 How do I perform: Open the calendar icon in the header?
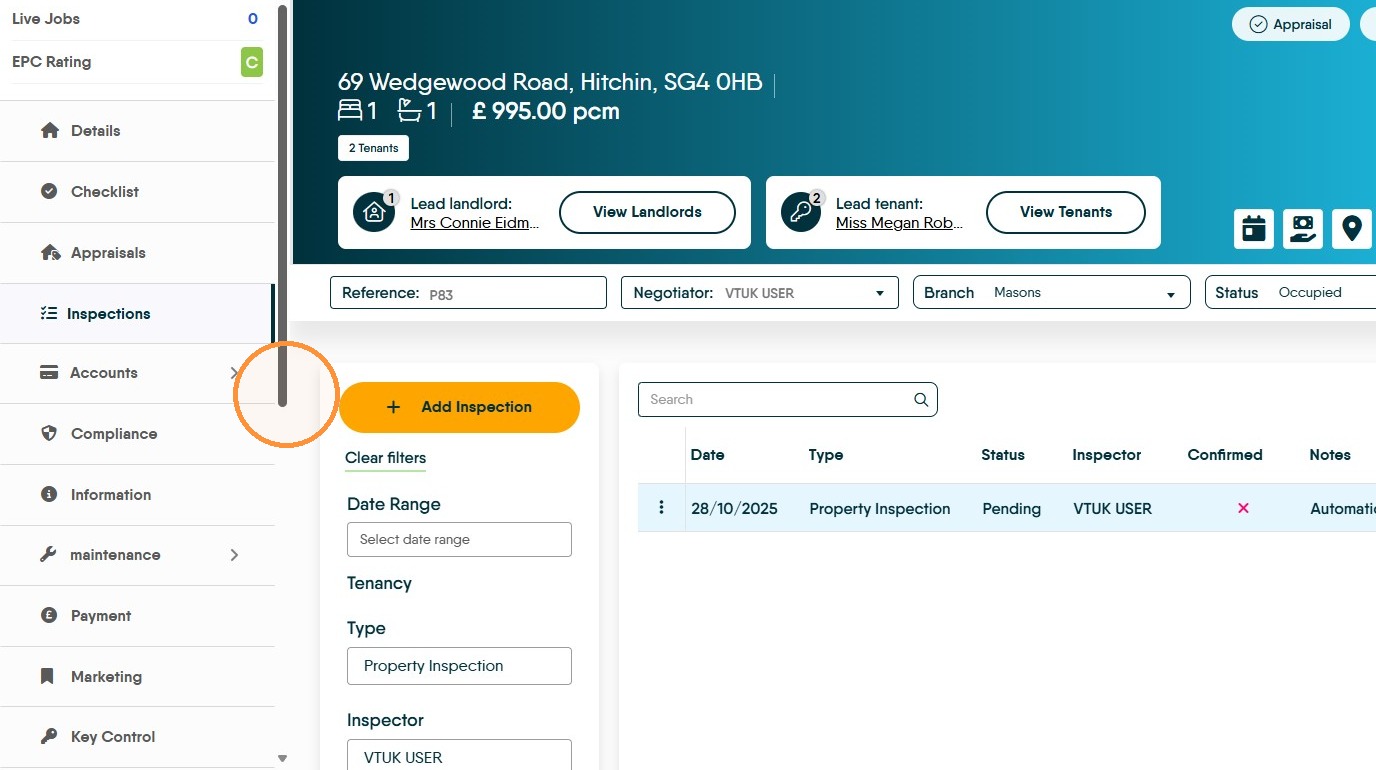(x=1254, y=229)
